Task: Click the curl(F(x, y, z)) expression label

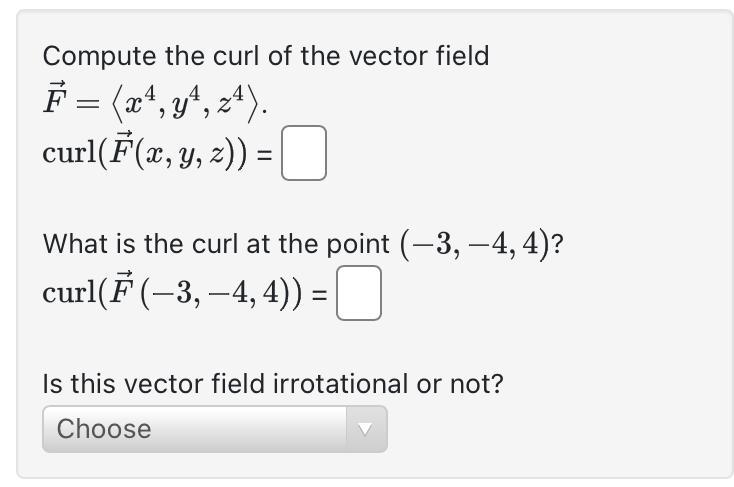Action: pyautogui.click(x=145, y=152)
